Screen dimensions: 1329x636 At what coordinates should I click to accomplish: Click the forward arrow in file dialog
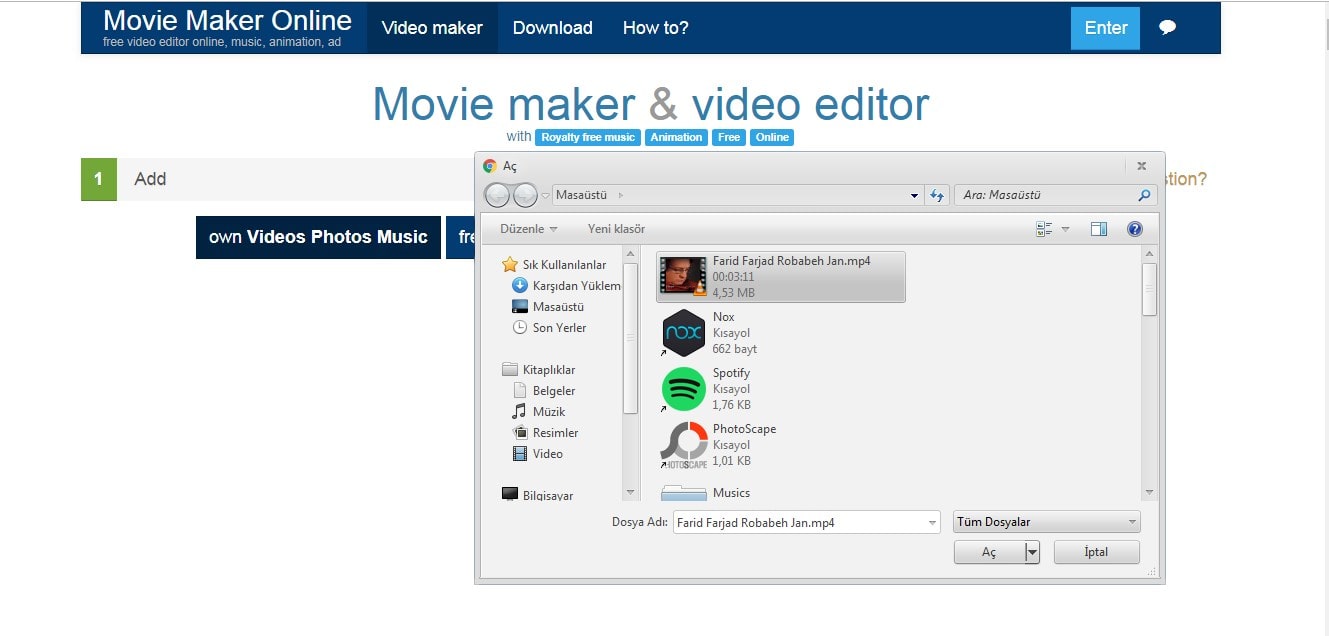pos(525,195)
